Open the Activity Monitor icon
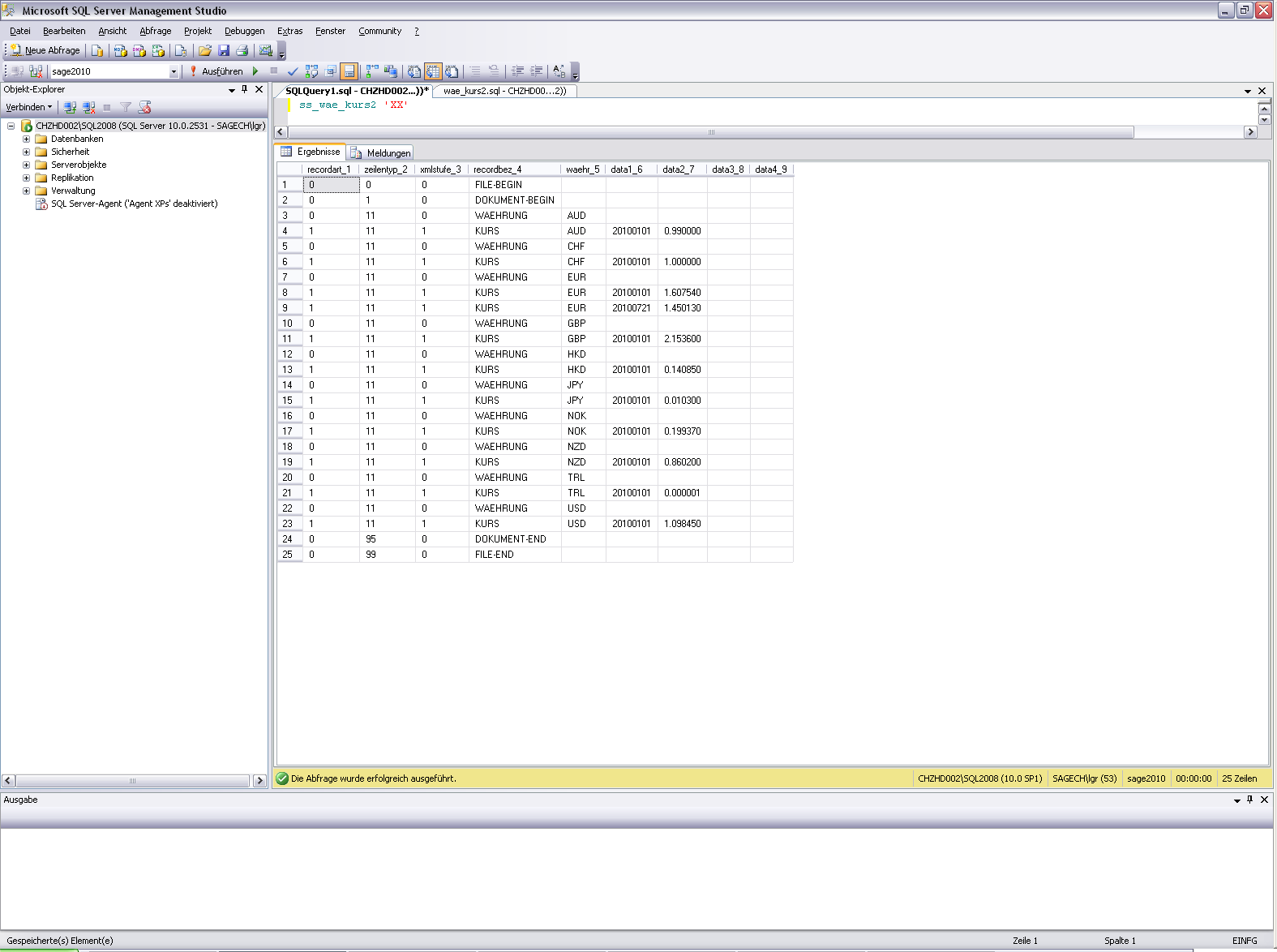Screen dimensions: 1277x952 click(266, 50)
